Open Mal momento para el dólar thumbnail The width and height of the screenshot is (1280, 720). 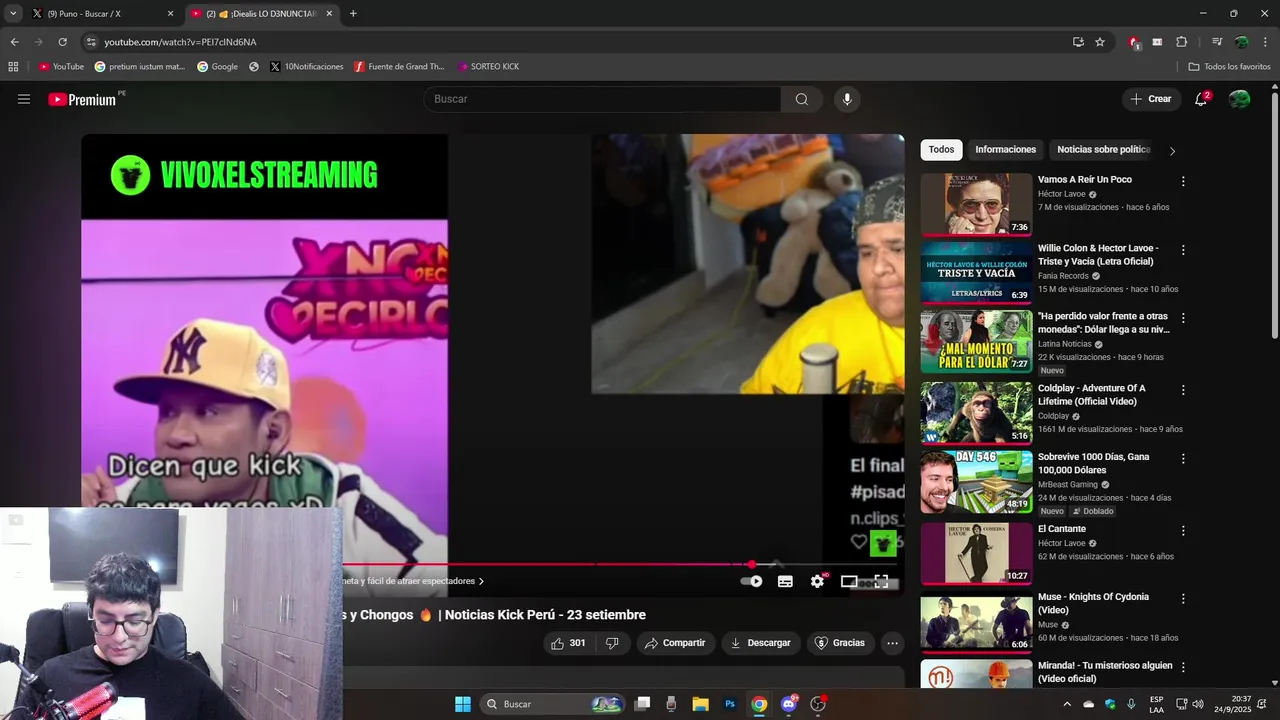(976, 341)
